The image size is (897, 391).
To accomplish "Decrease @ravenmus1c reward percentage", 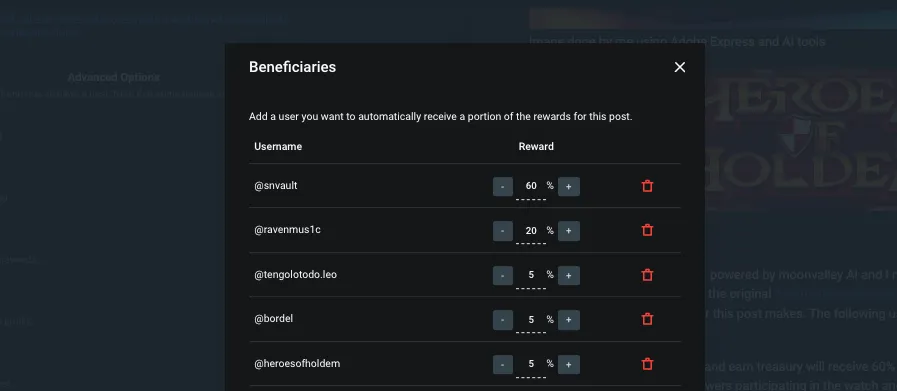I will pos(503,231).
